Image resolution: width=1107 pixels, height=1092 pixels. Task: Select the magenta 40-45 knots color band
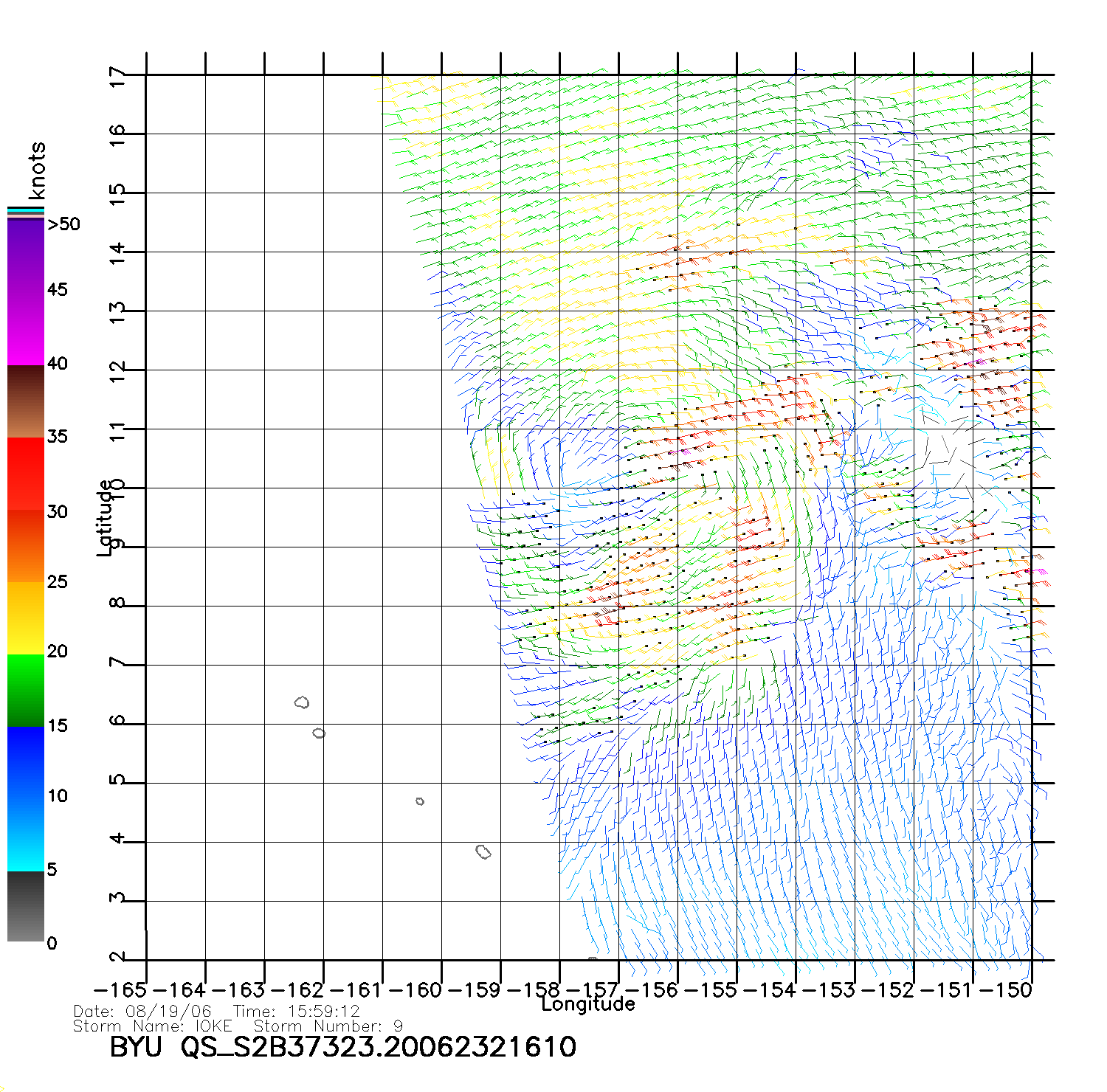click(x=26, y=328)
